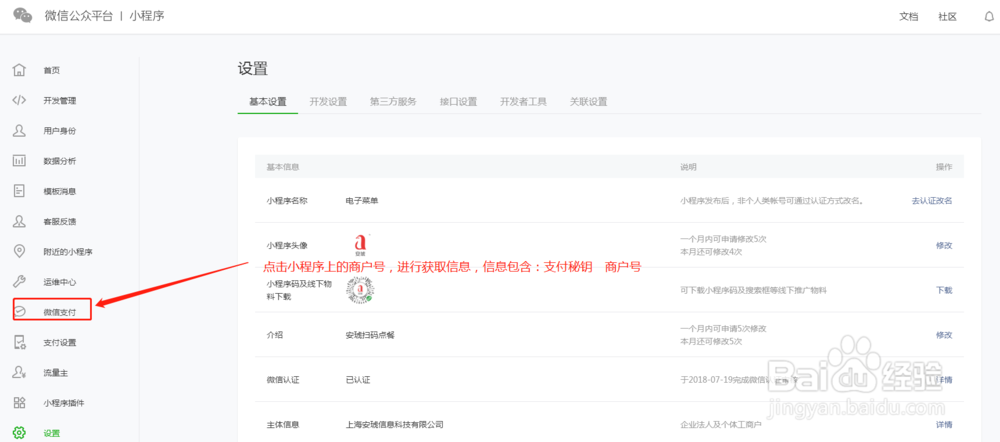This screenshot has width=1000, height=442.
Task: Click the 安琥扫码点餐 introduction text
Action: [370, 335]
